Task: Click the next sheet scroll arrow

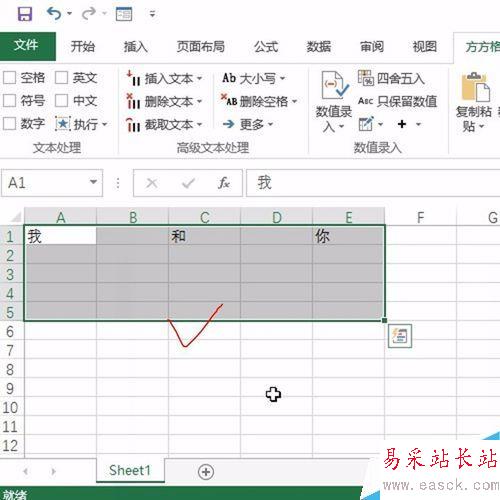Action: click(53, 471)
